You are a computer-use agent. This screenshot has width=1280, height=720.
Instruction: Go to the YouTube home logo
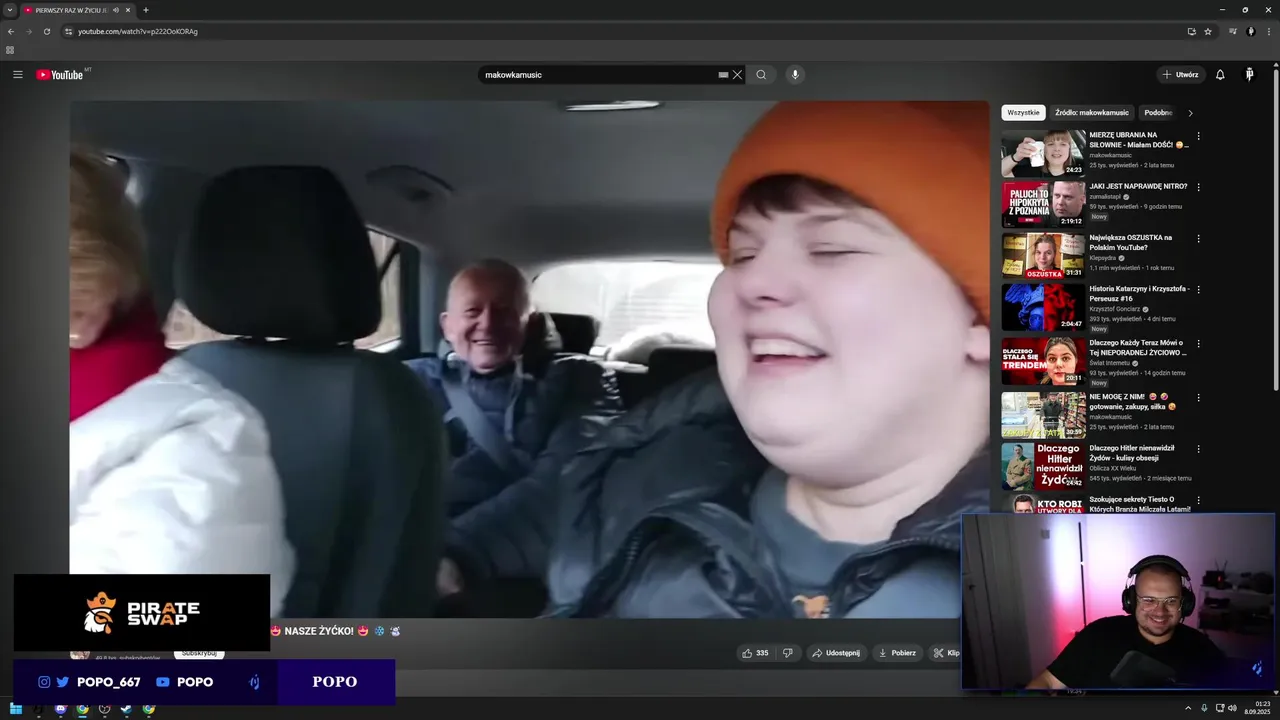click(x=60, y=74)
